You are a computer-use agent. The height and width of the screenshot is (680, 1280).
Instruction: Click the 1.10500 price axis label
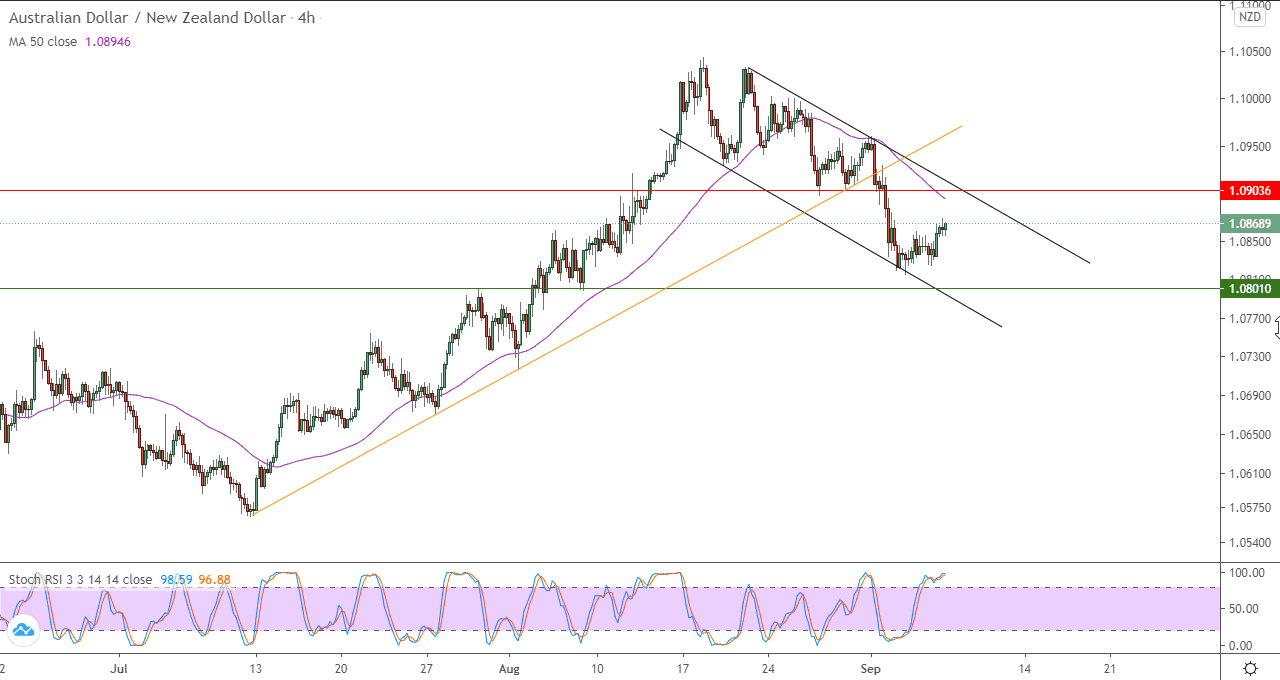coord(1251,51)
